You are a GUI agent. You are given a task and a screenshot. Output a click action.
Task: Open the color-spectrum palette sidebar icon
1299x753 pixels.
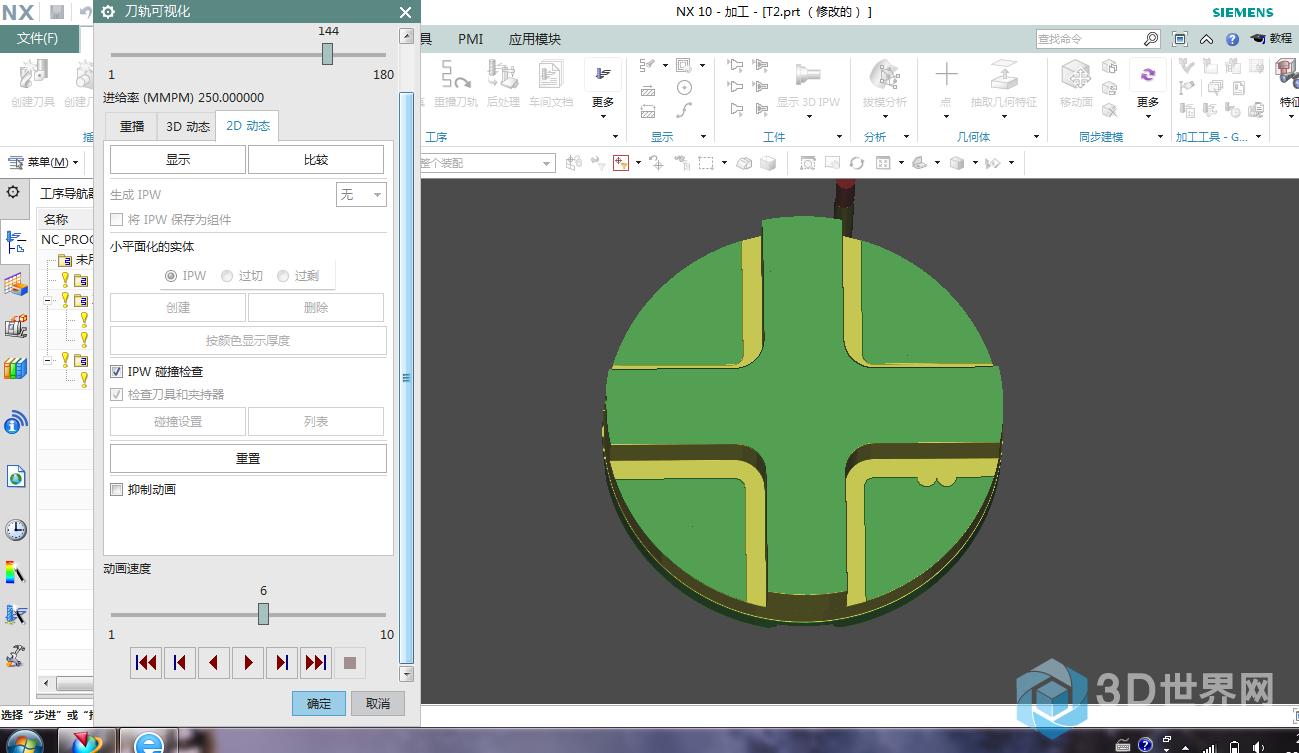(x=15, y=573)
